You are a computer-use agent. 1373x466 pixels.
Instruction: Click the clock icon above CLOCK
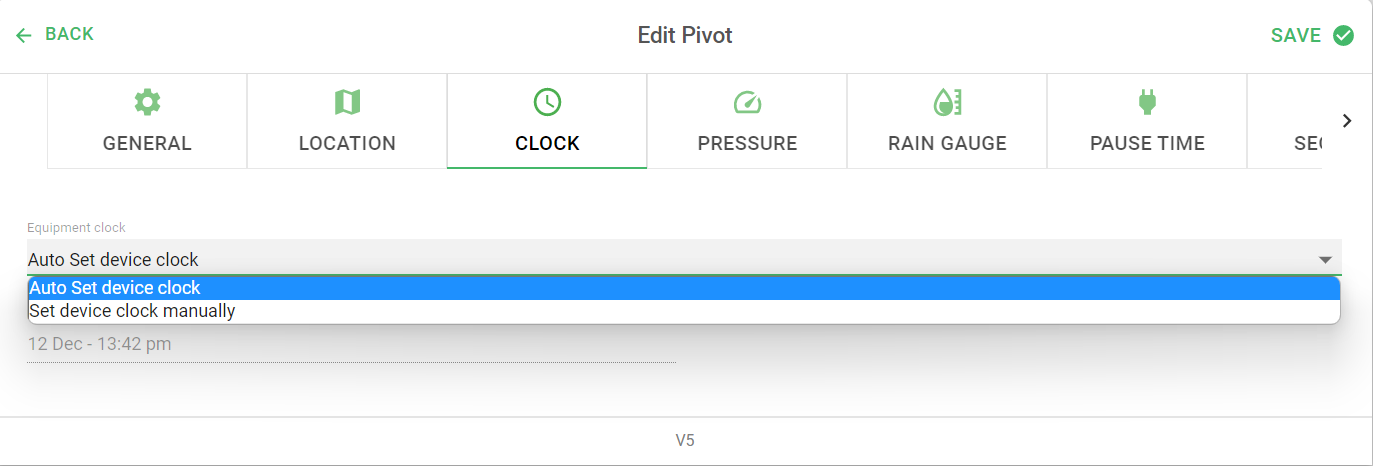click(547, 101)
